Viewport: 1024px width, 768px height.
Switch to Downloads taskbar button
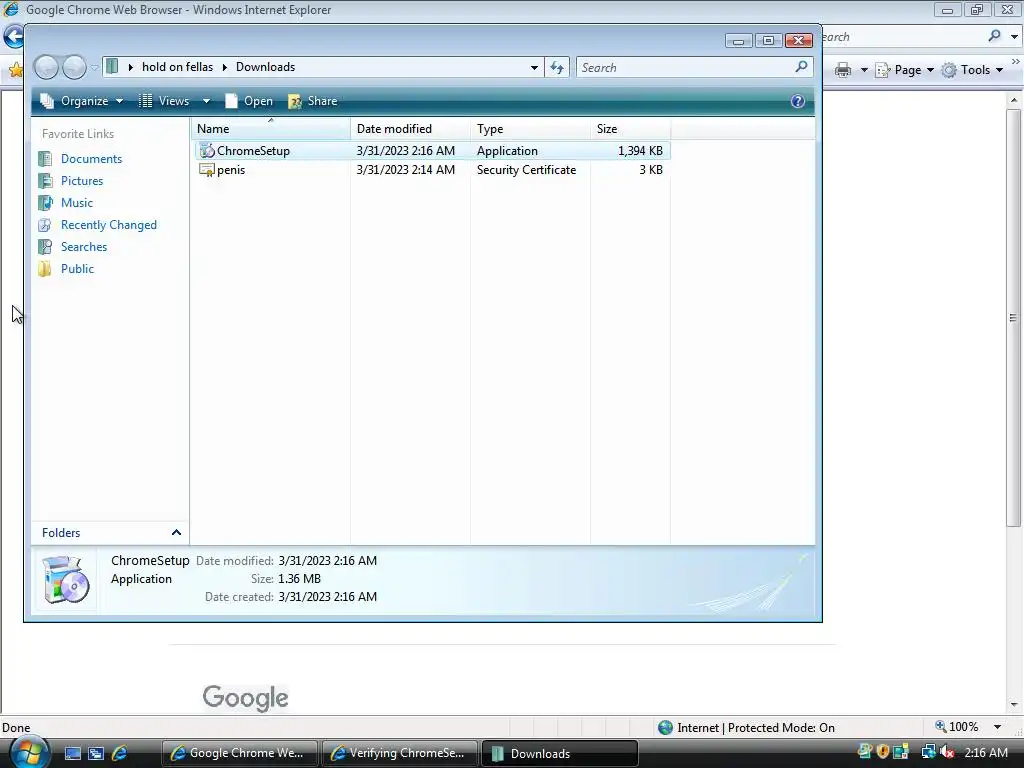point(560,753)
